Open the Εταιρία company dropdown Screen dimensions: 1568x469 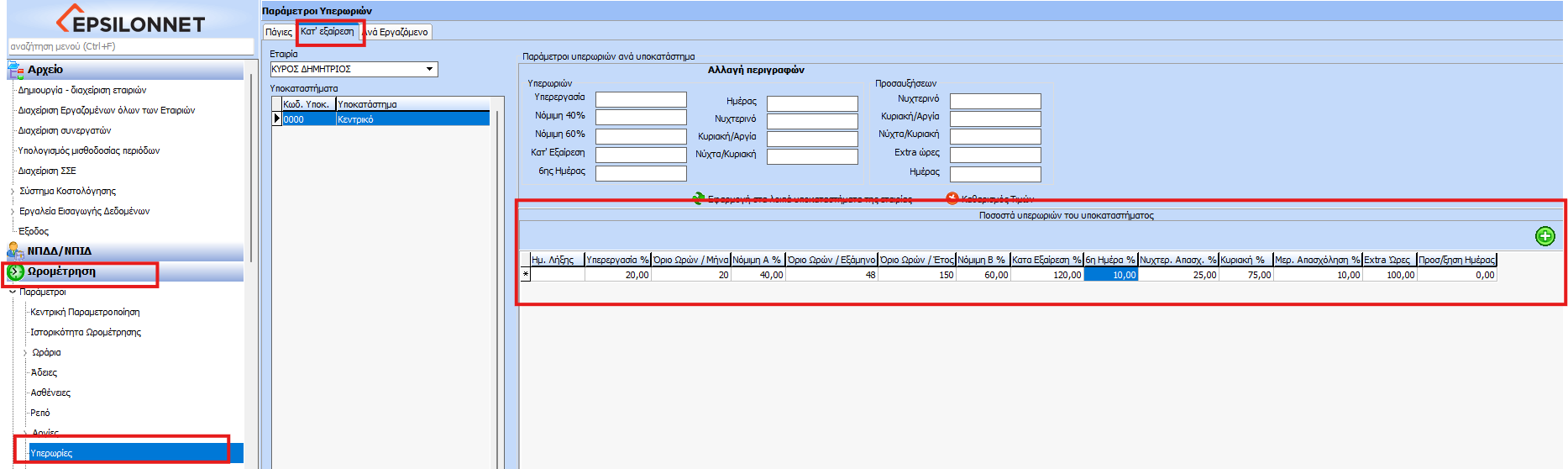click(430, 69)
